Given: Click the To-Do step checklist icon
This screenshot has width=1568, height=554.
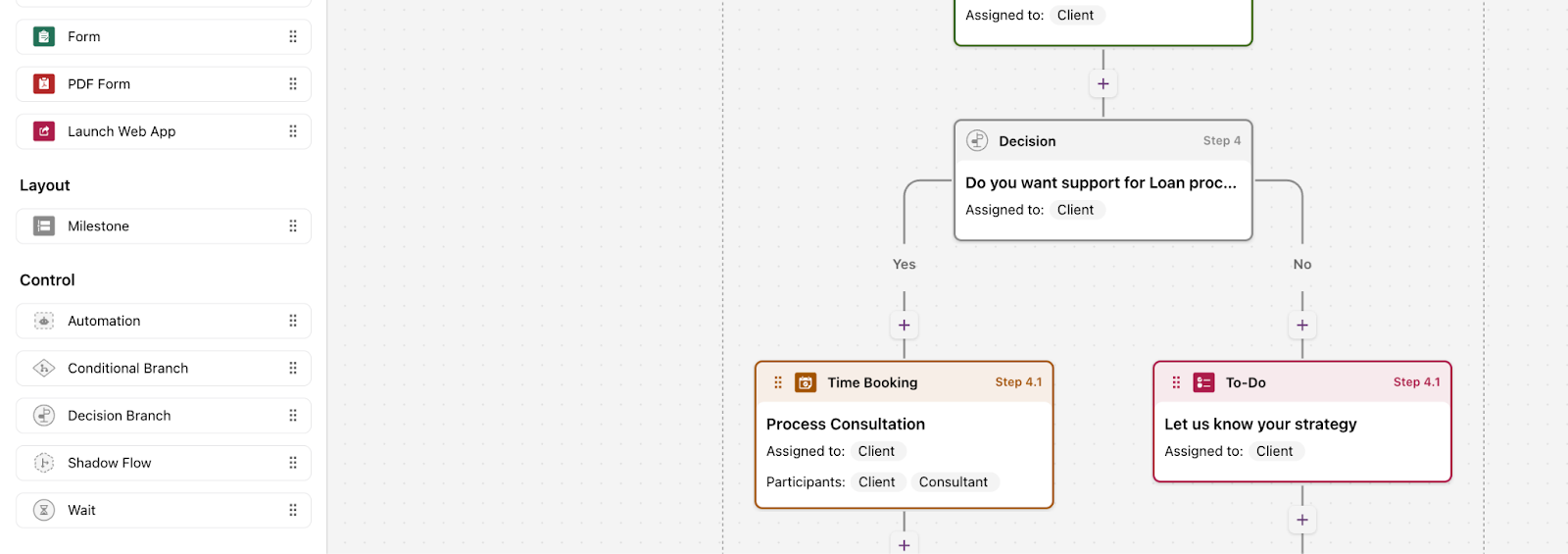Looking at the screenshot, I should click(1203, 382).
